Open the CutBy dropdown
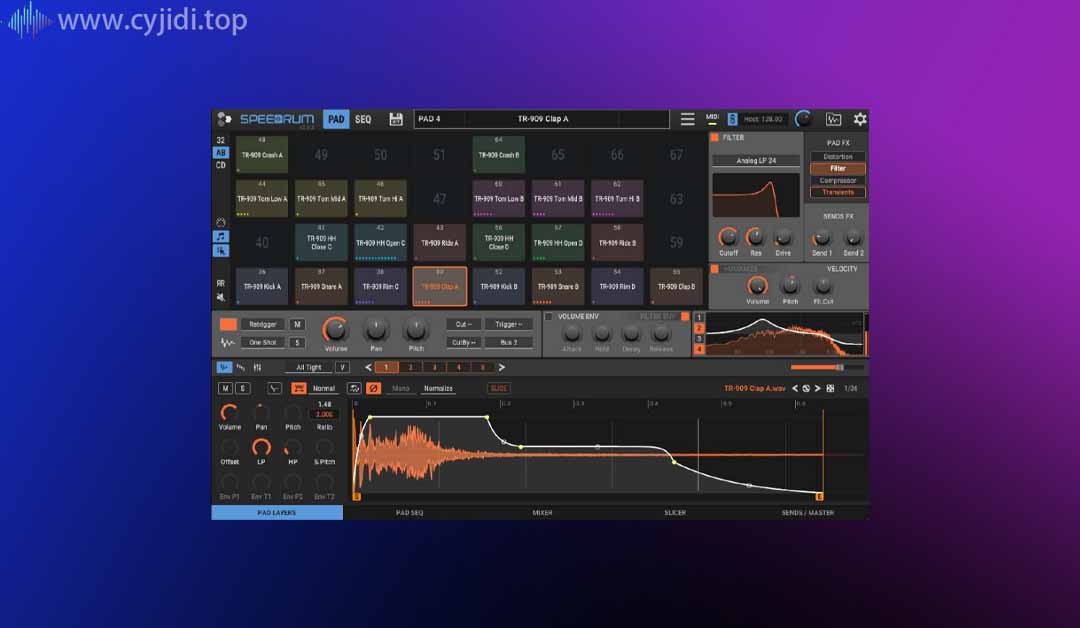Viewport: 1080px width, 628px height. coord(463,342)
